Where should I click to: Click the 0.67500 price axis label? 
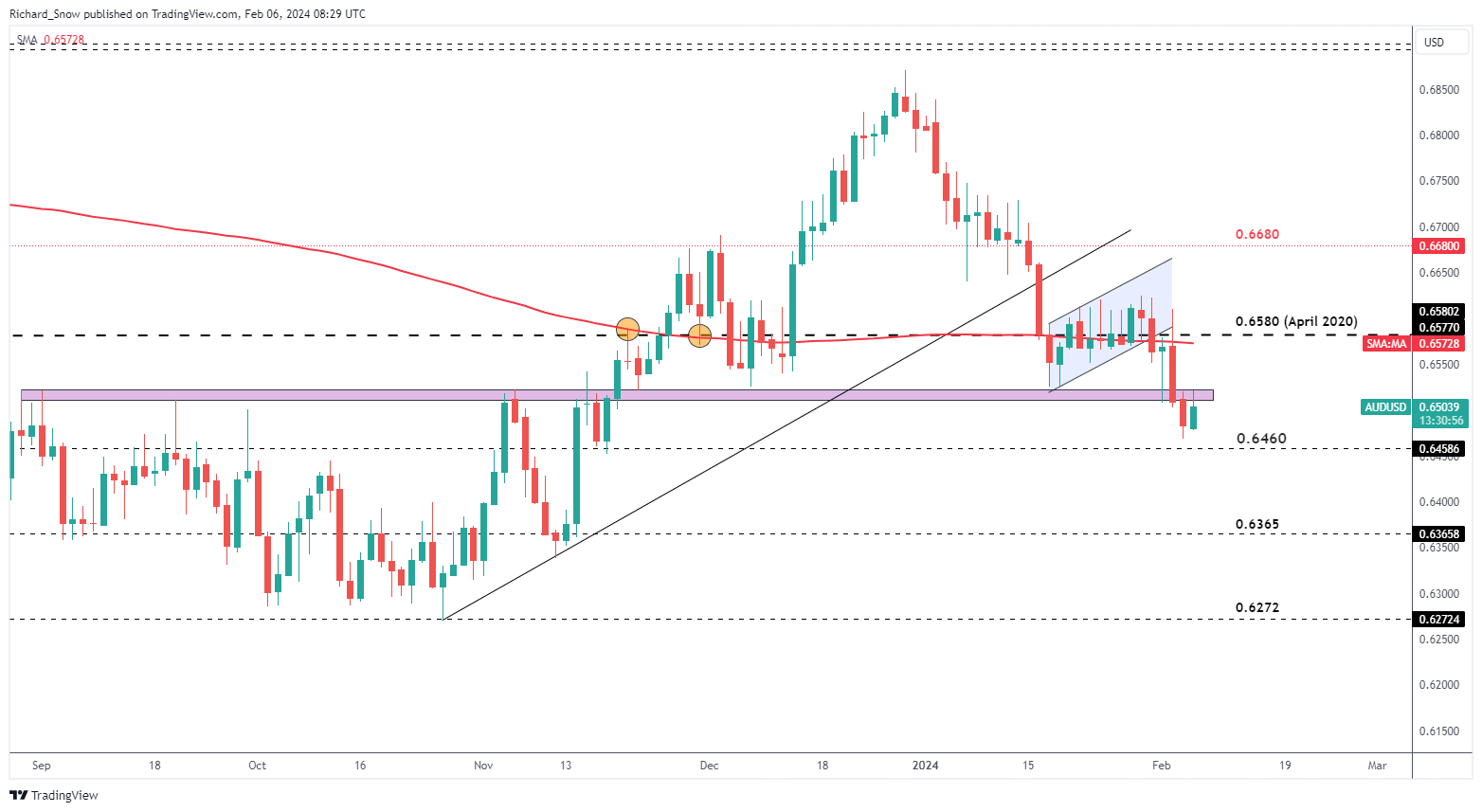click(1438, 181)
